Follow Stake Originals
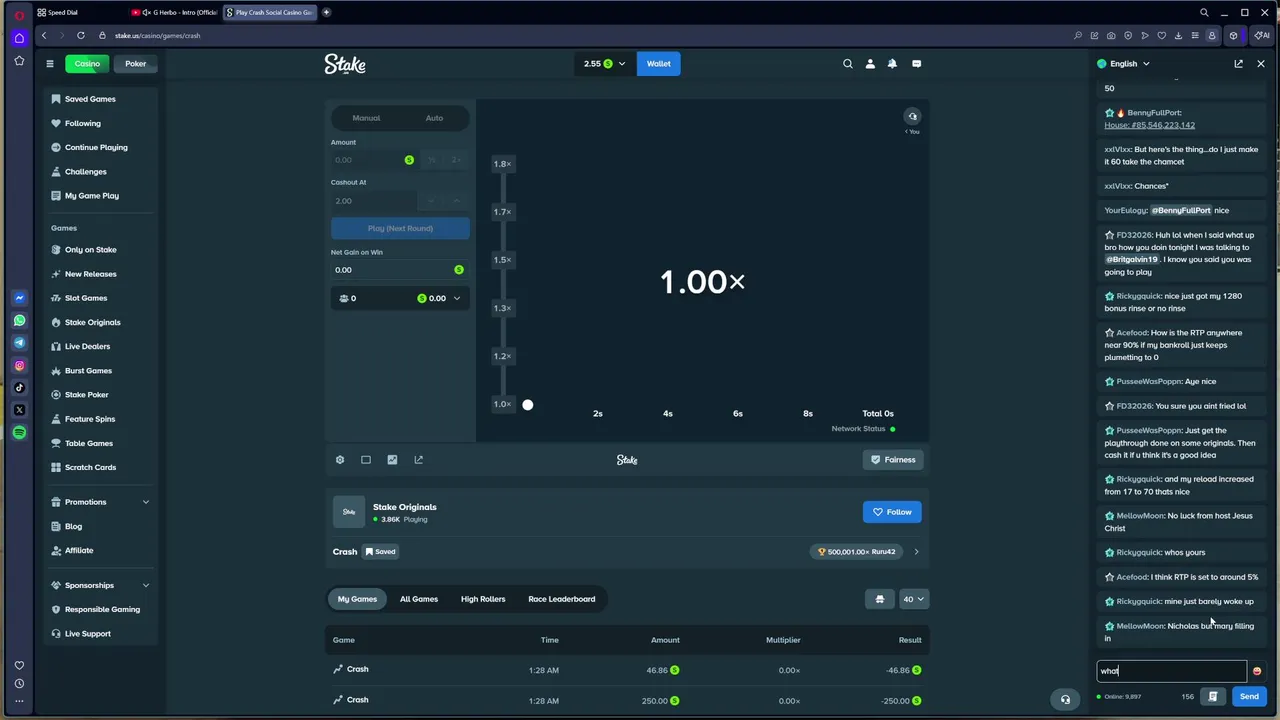Viewport: 1280px width, 720px height. (892, 512)
